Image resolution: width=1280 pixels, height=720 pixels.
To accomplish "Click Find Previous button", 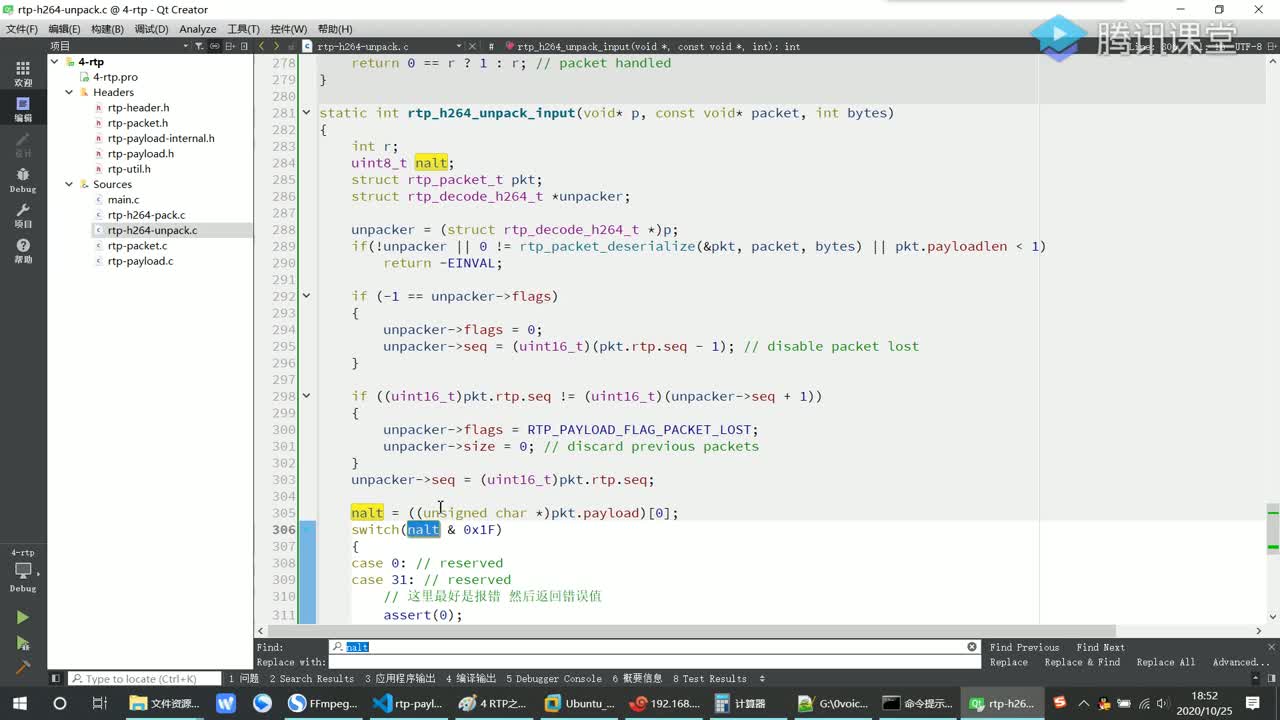I will click(1024, 647).
